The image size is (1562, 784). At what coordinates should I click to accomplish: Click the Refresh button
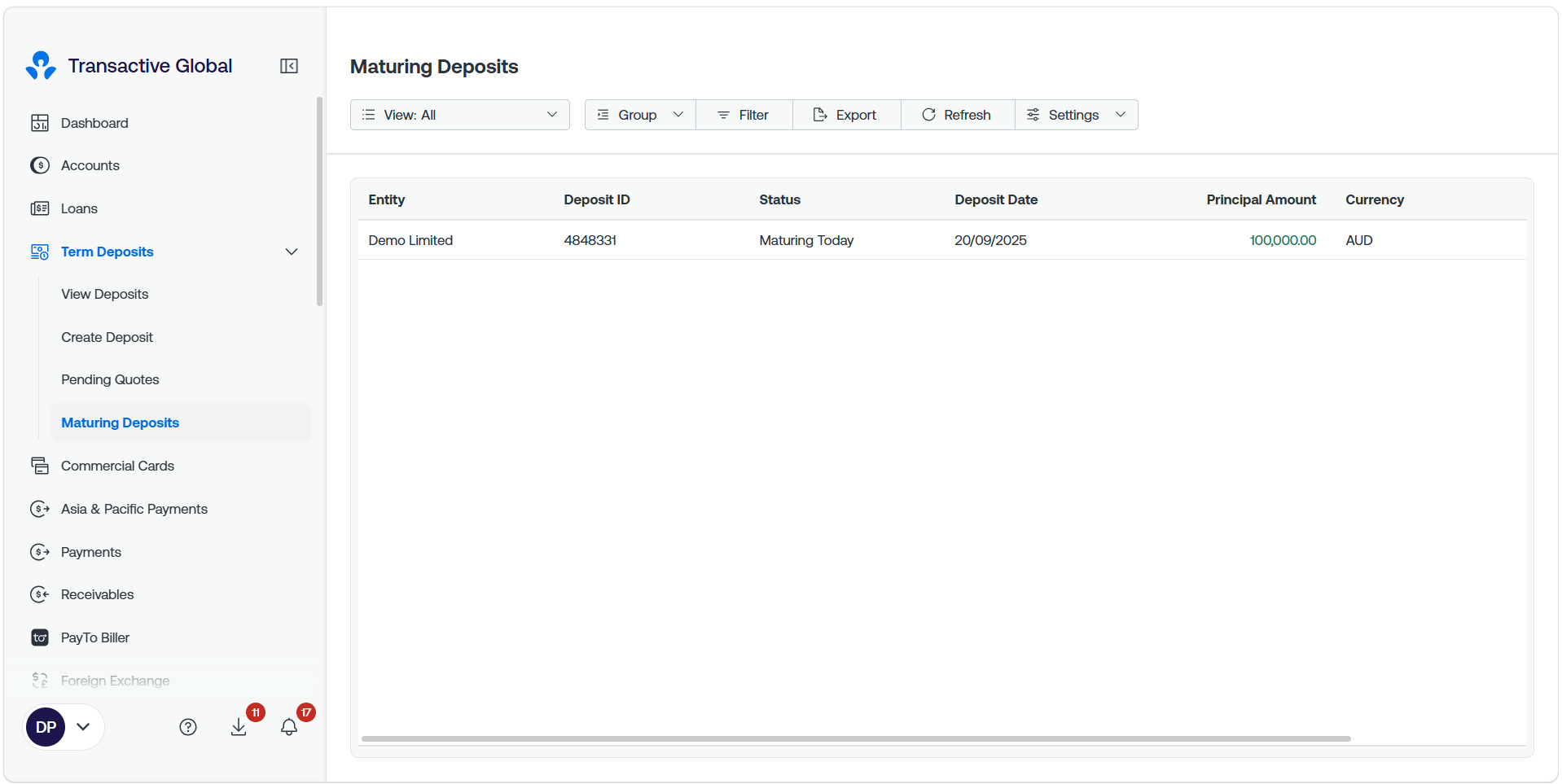[x=958, y=115]
